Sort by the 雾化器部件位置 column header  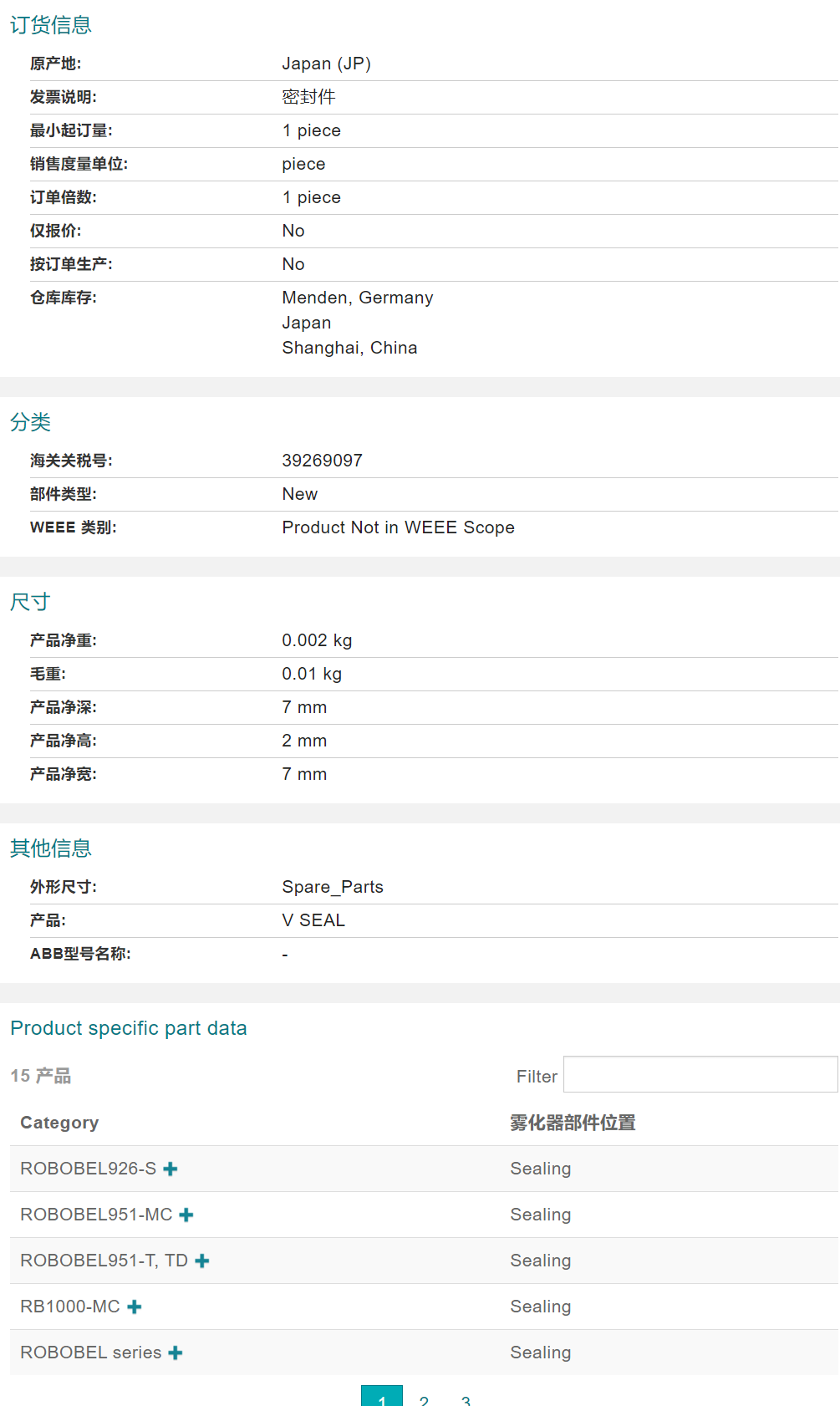tap(572, 1123)
